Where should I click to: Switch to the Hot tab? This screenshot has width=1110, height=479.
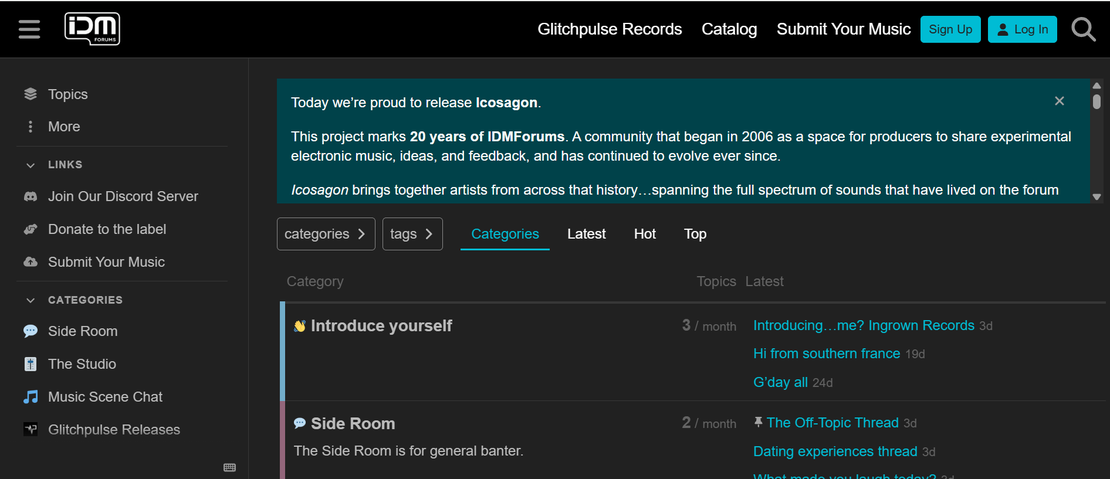[x=645, y=234]
